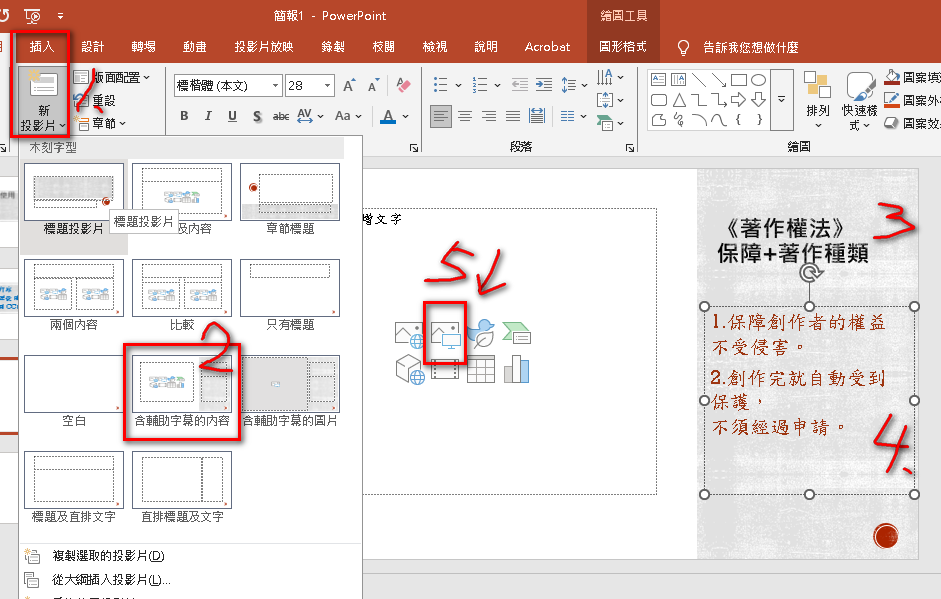Click the text direction icon

[604, 77]
